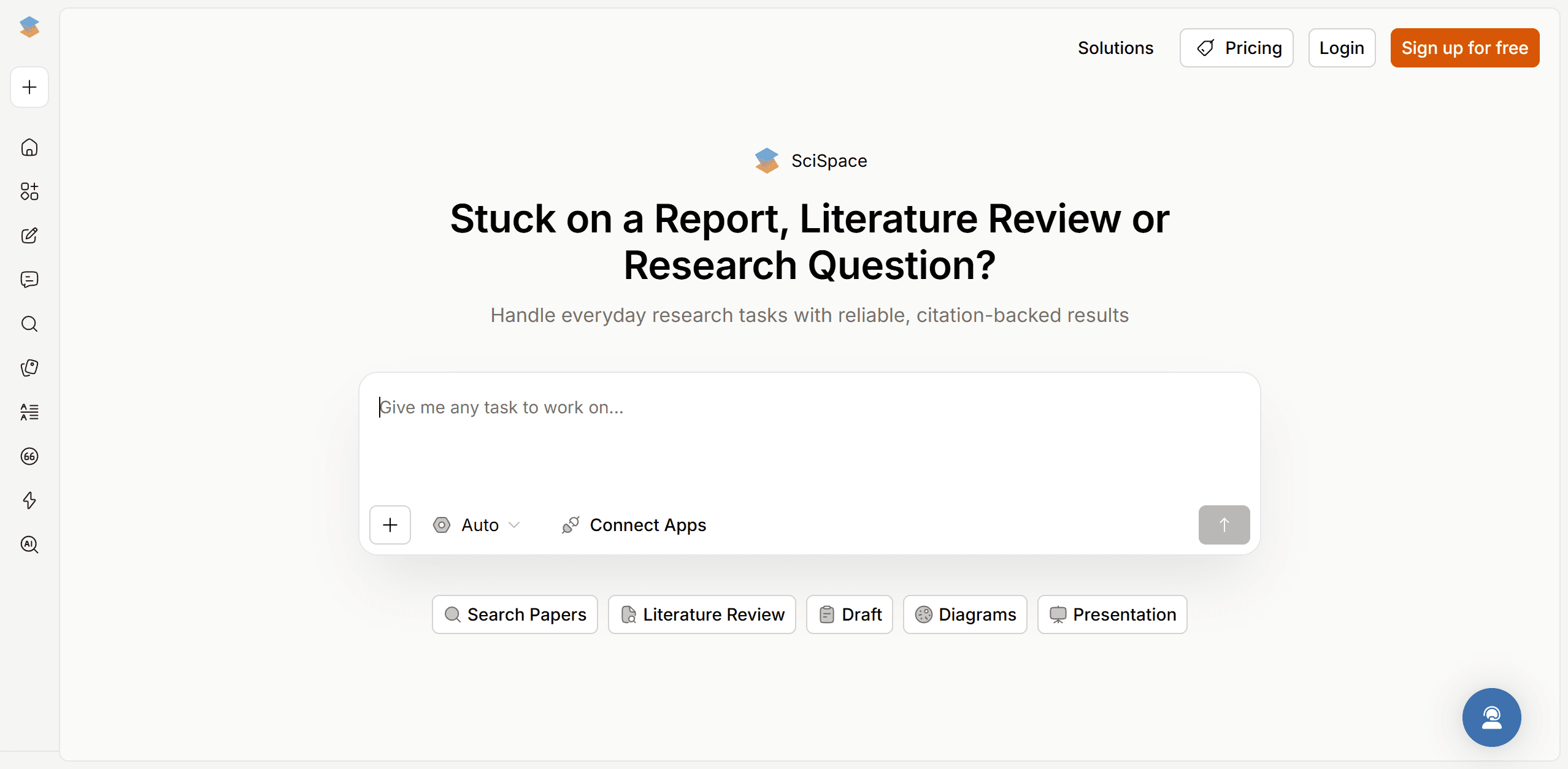Image resolution: width=1568 pixels, height=769 pixels.
Task: Open the Solutions menu
Action: pos(1115,48)
